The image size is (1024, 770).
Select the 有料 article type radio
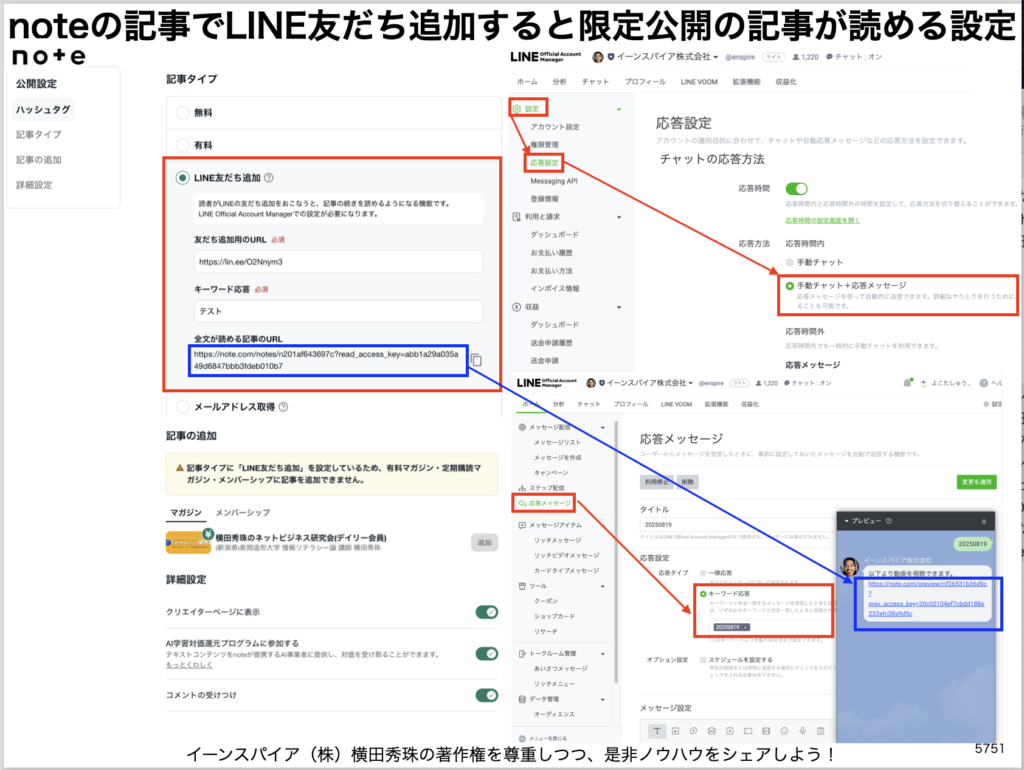click(183, 145)
